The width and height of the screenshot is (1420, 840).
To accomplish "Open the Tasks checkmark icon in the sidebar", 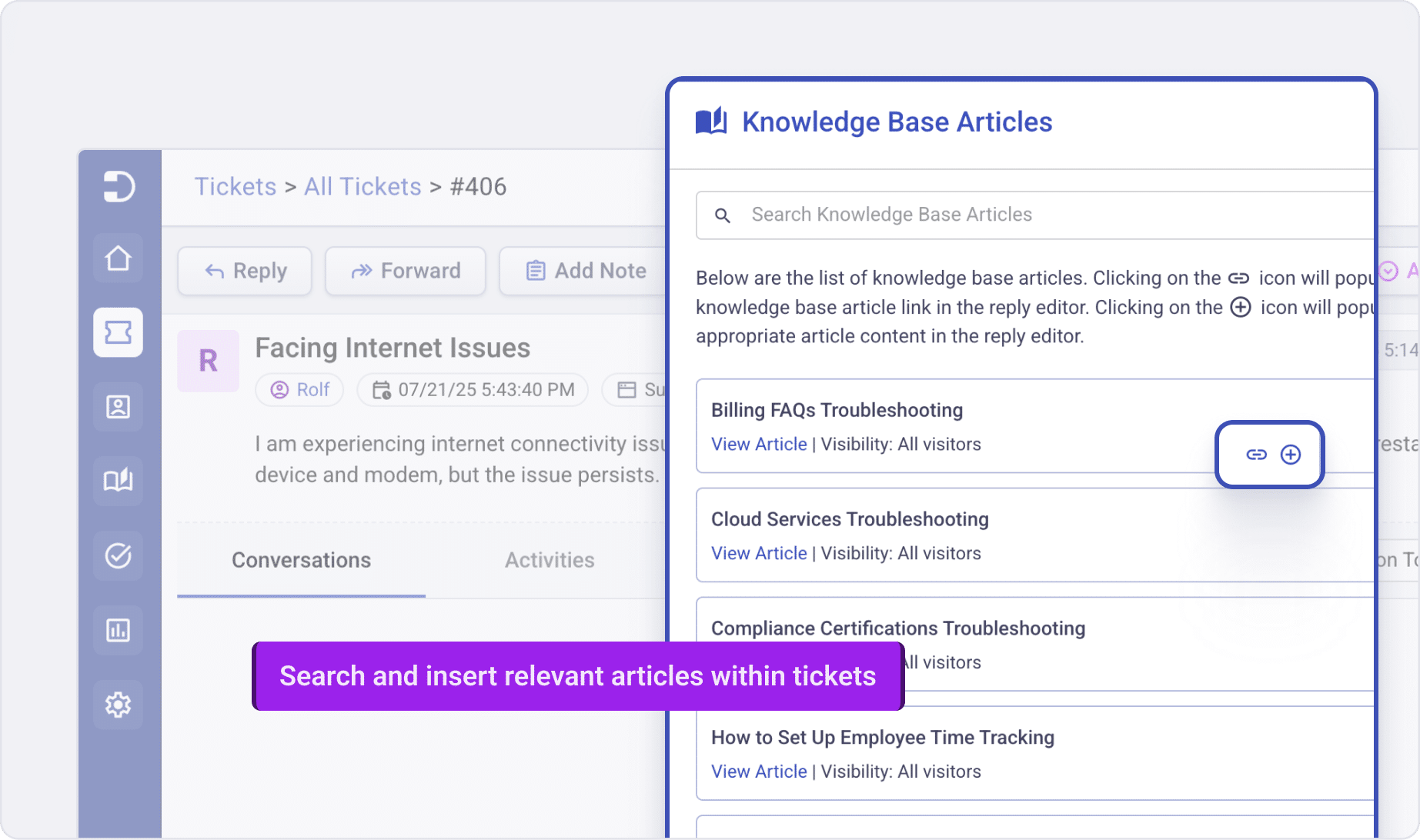I will pos(118,555).
